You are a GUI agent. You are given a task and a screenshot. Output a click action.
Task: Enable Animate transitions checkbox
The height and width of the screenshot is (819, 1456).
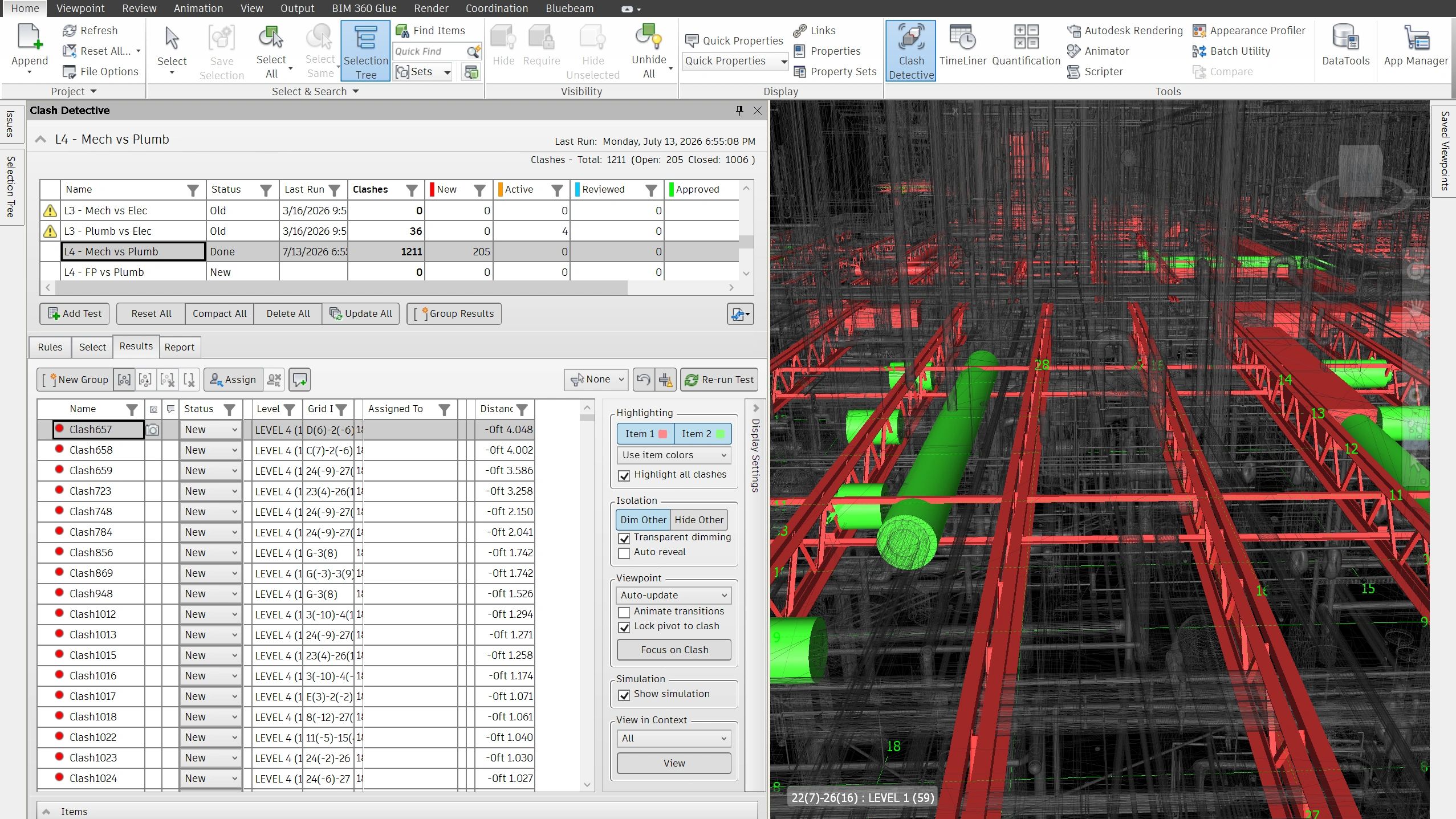click(x=624, y=612)
